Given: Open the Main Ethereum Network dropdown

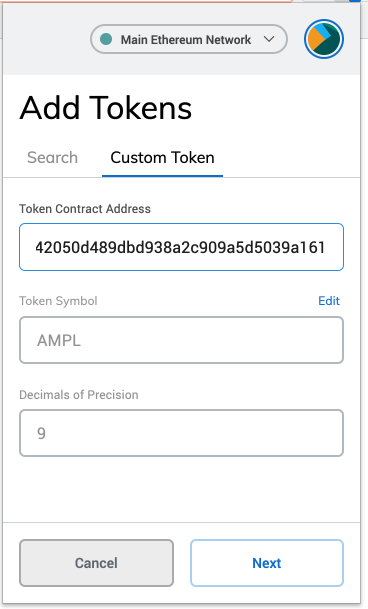Looking at the screenshot, I should click(189, 39).
